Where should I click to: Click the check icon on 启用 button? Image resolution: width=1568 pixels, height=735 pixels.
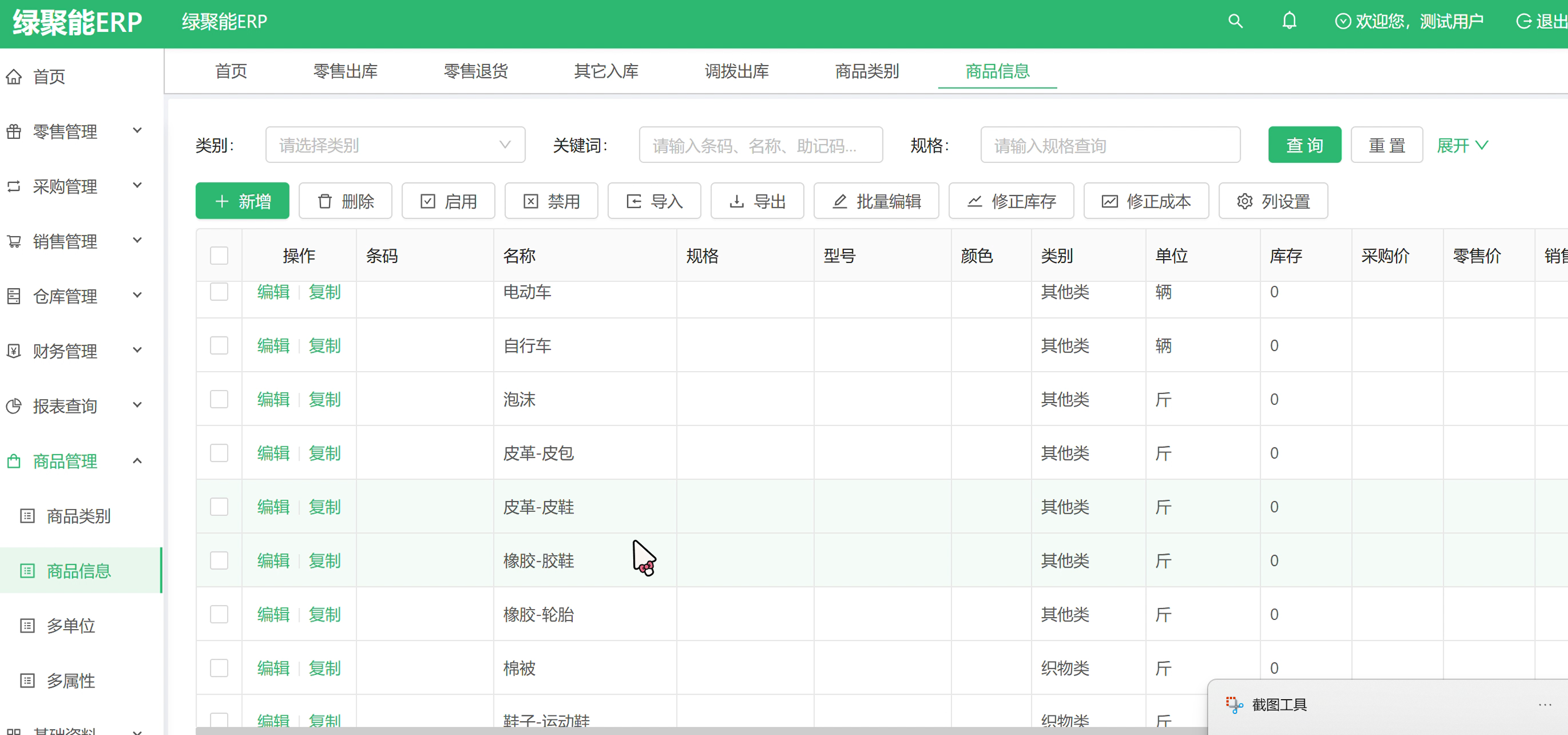[x=428, y=202]
